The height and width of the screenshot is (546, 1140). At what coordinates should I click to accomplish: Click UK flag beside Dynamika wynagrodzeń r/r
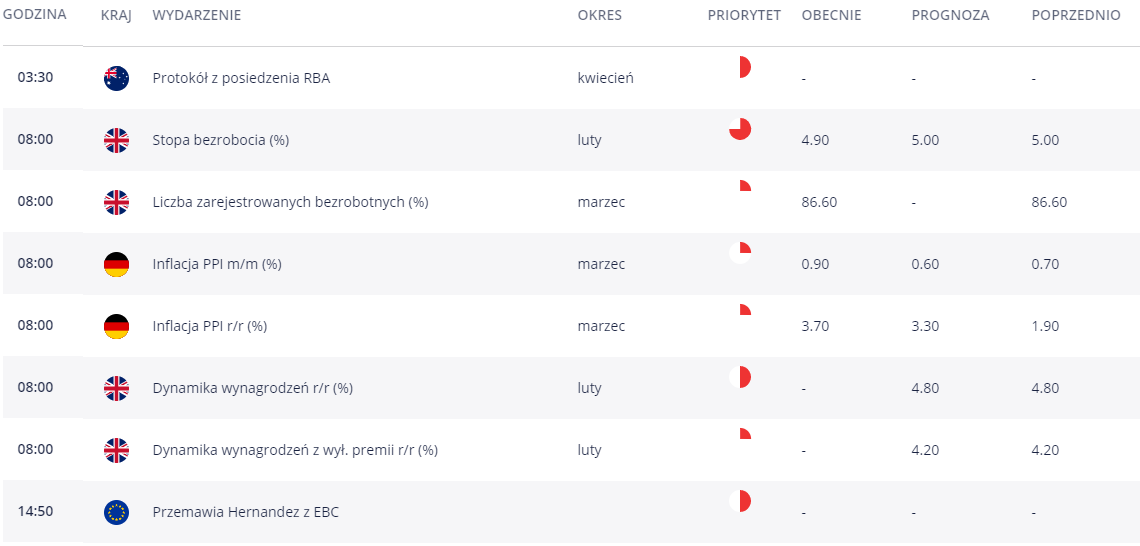click(x=116, y=388)
